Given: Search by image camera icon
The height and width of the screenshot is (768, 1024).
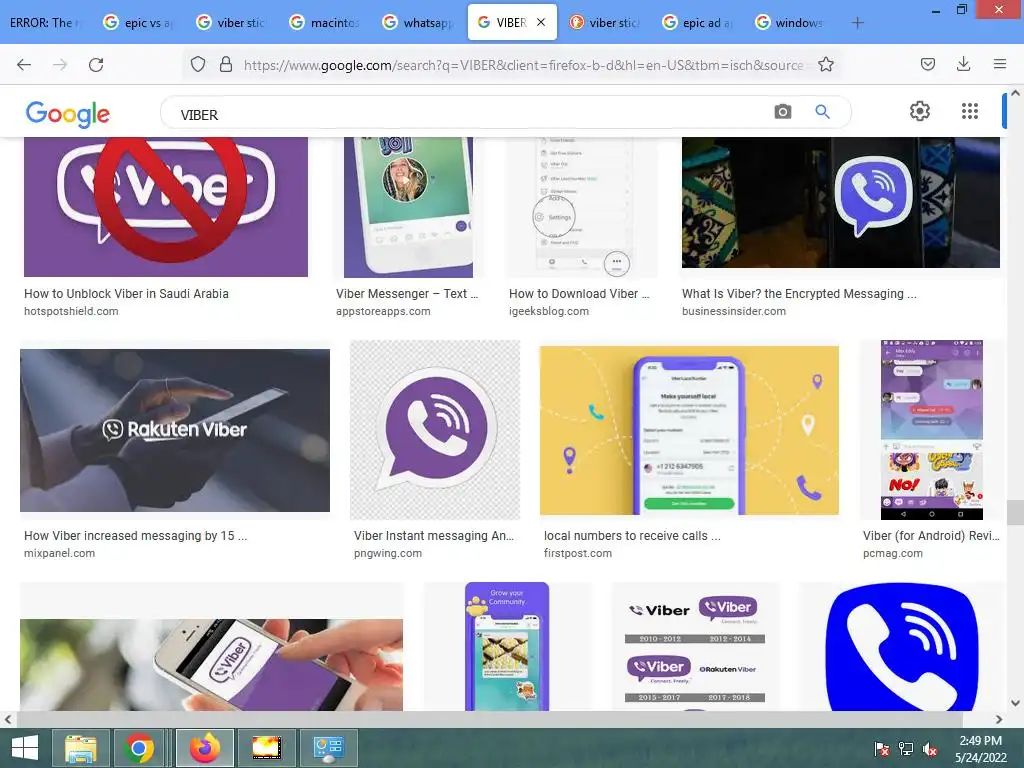Looking at the screenshot, I should [x=782, y=112].
